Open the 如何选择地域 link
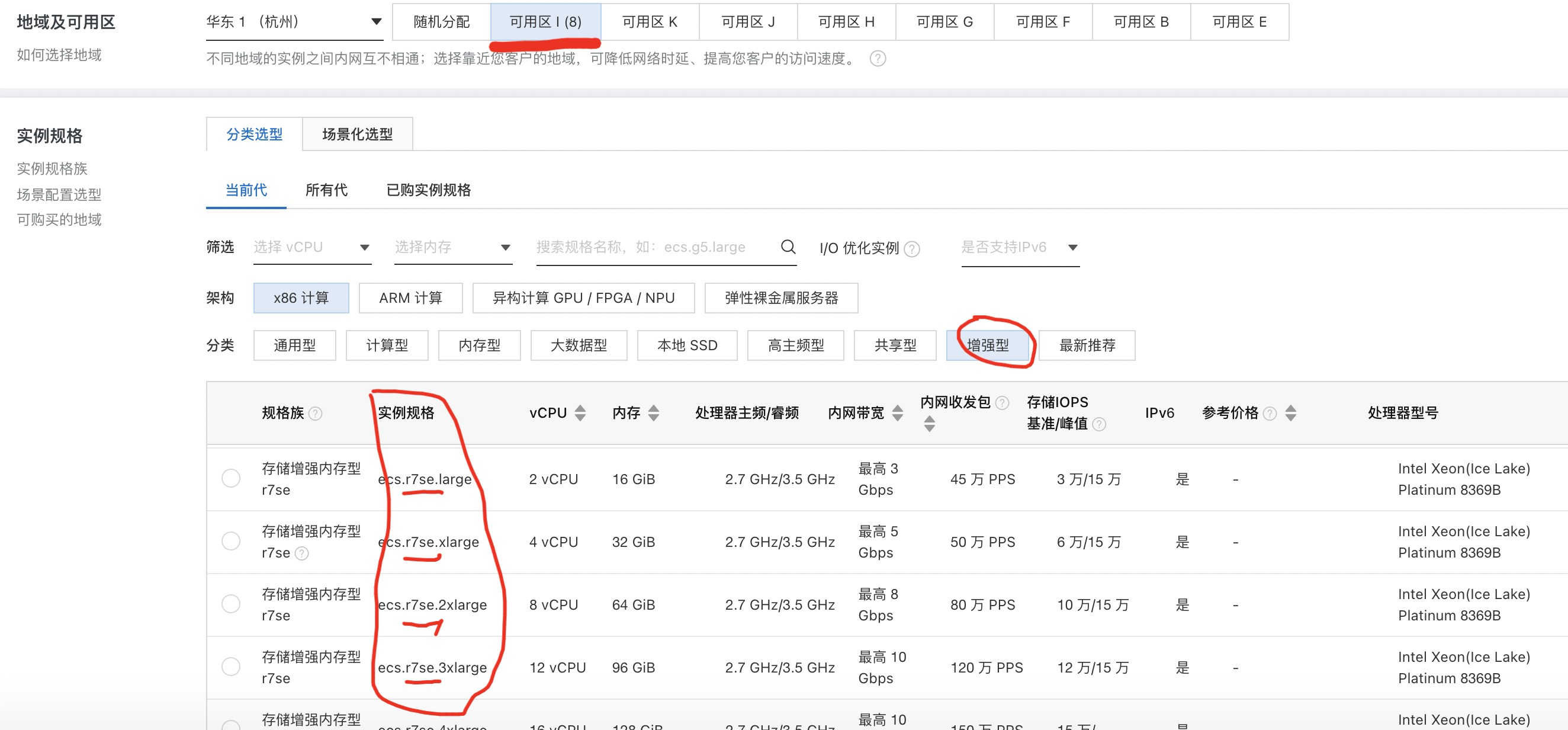The width and height of the screenshot is (1568, 730). pyautogui.click(x=59, y=55)
